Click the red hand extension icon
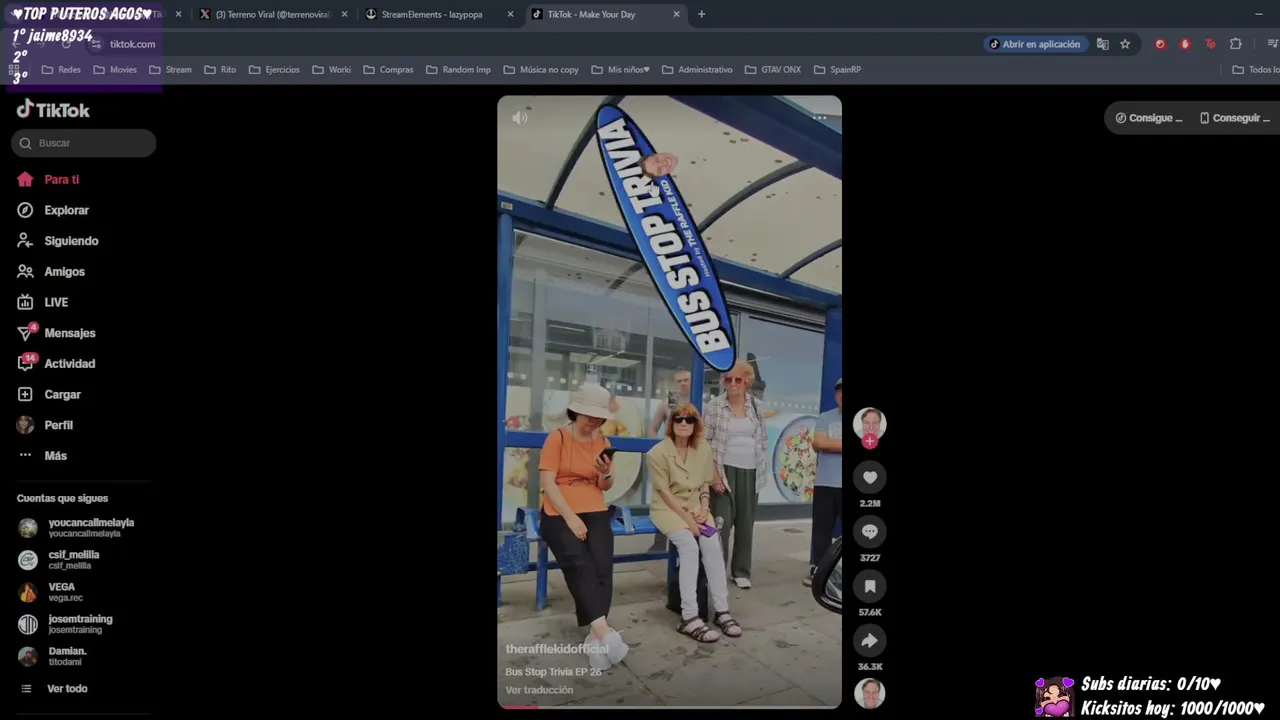This screenshot has width=1280, height=720. click(1185, 44)
